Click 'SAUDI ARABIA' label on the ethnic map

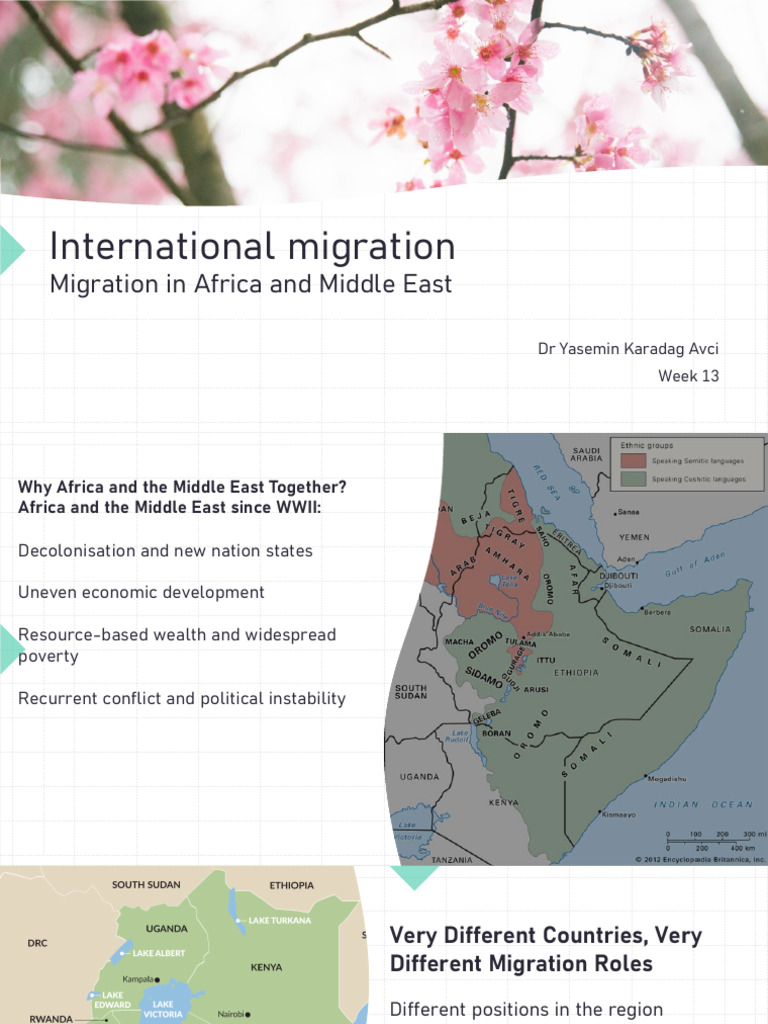[x=586, y=454]
